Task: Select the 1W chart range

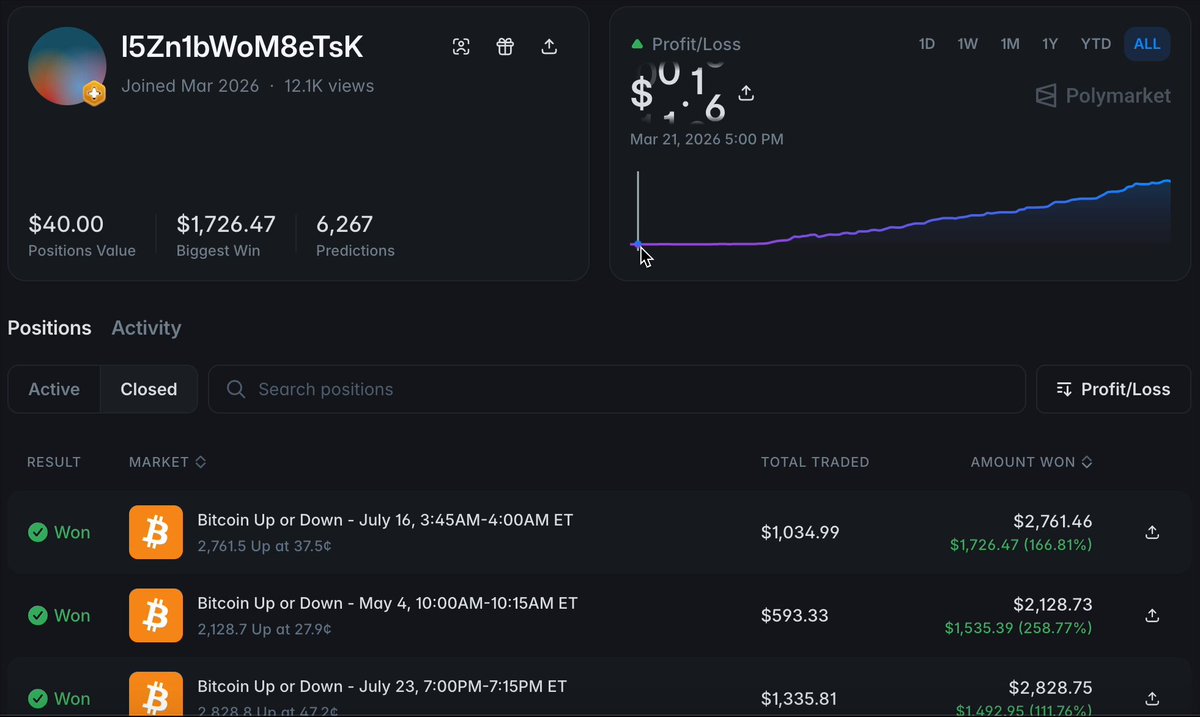Action: 967,44
